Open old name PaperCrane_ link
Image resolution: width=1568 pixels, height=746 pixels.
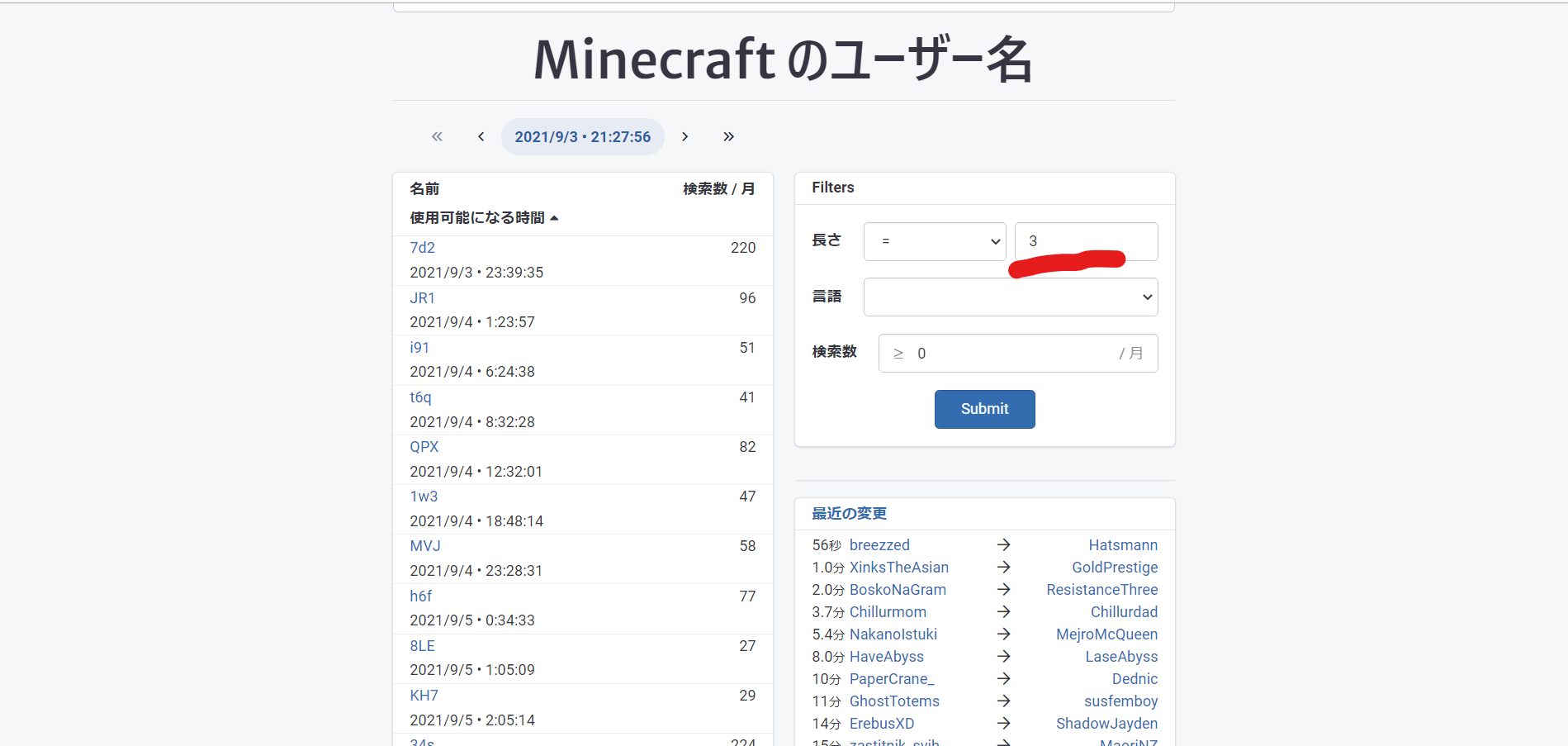point(892,679)
